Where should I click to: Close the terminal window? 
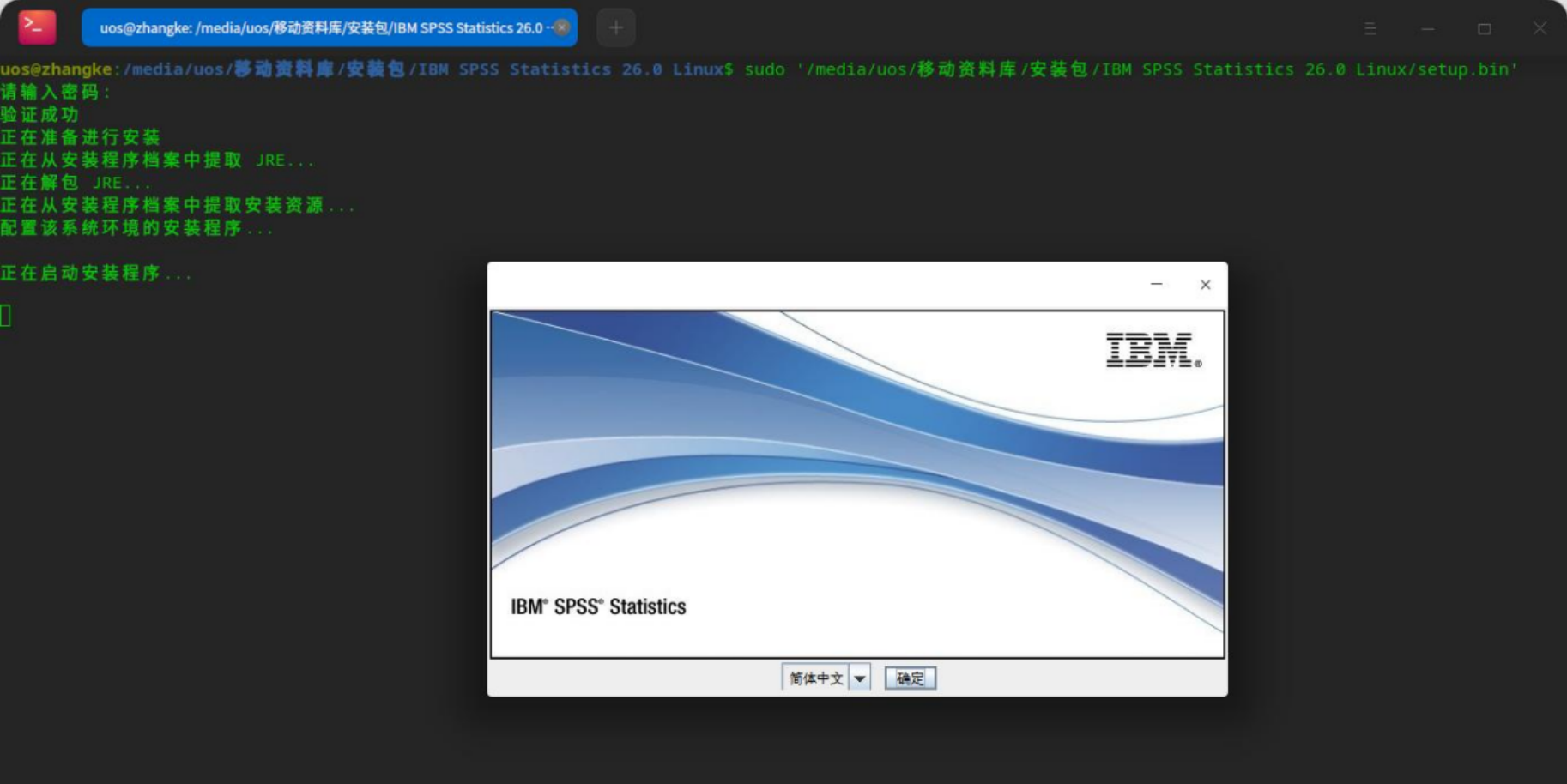click(x=1540, y=28)
